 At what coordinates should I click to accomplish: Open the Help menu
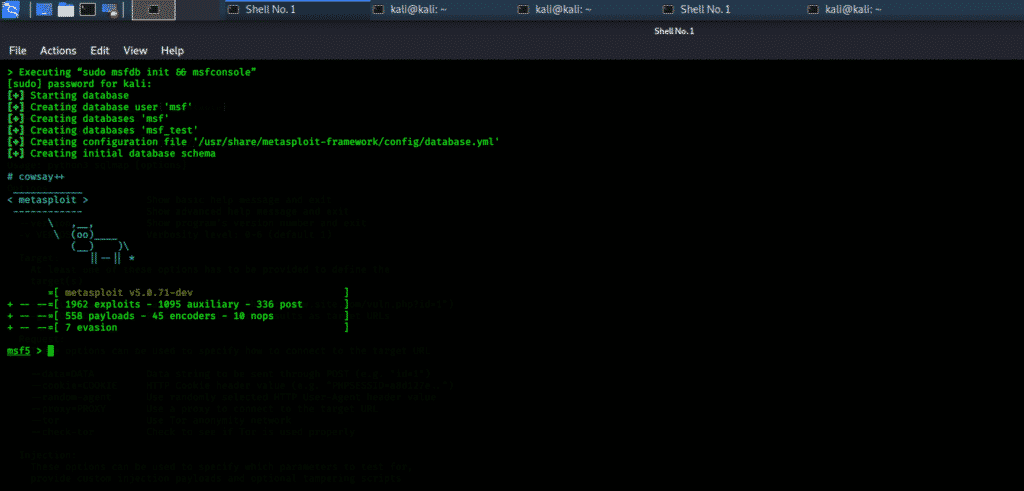(x=172, y=50)
